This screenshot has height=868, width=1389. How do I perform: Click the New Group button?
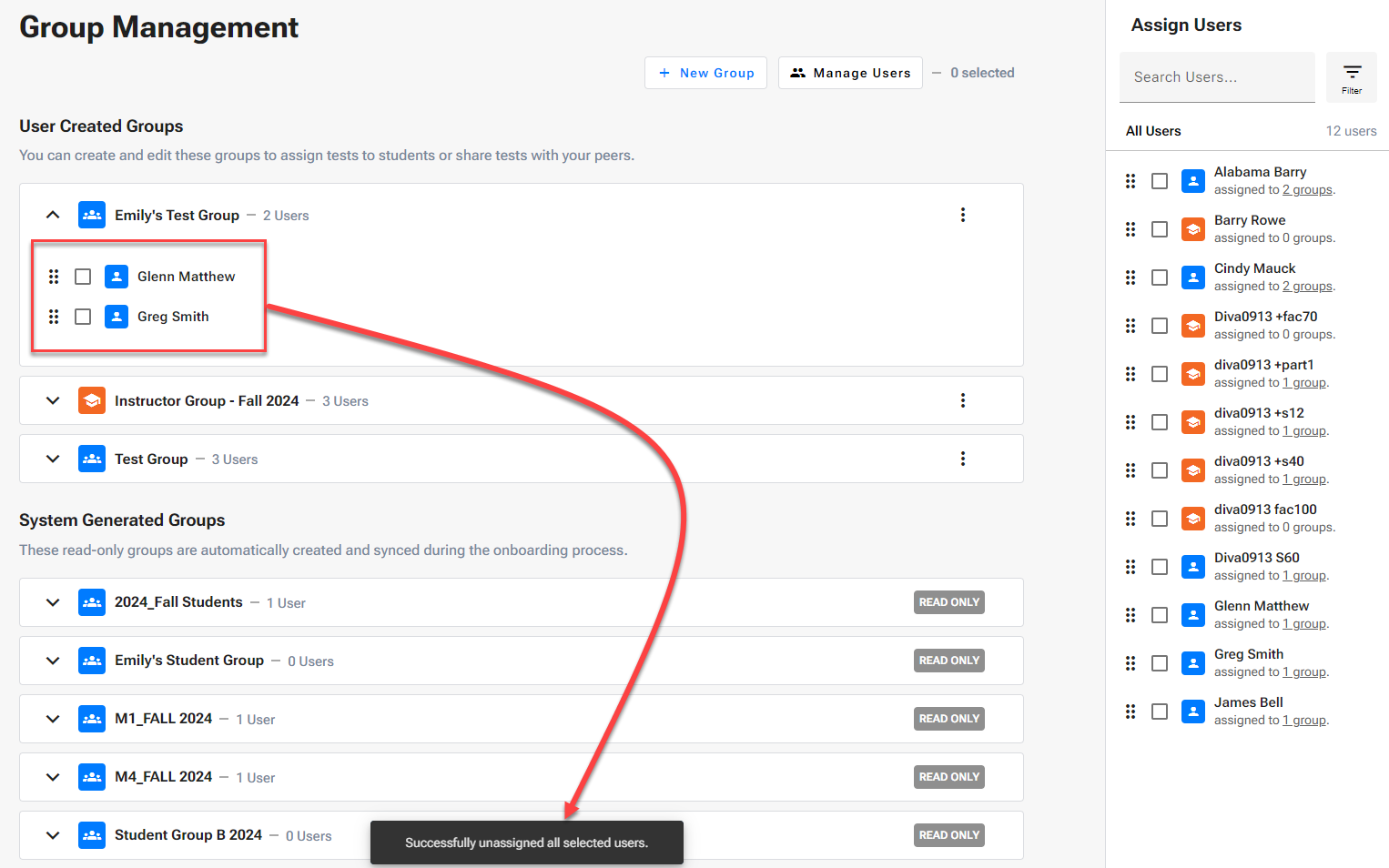(x=705, y=73)
